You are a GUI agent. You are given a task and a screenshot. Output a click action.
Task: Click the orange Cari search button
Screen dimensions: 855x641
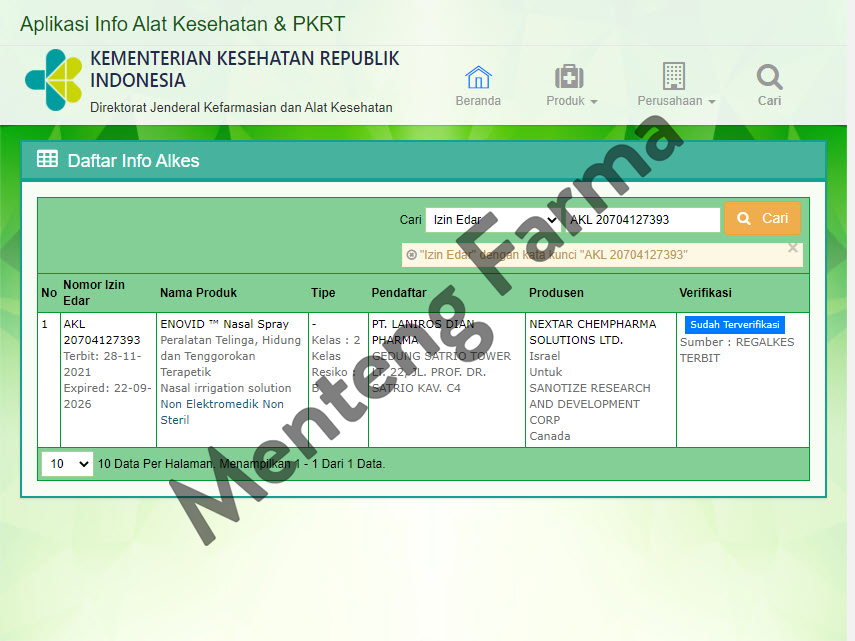(762, 219)
